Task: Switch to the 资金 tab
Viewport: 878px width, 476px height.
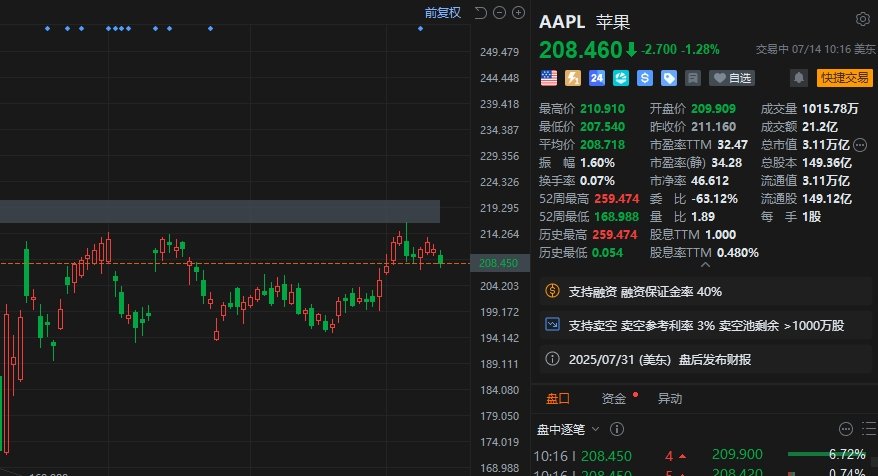Action: coord(614,399)
